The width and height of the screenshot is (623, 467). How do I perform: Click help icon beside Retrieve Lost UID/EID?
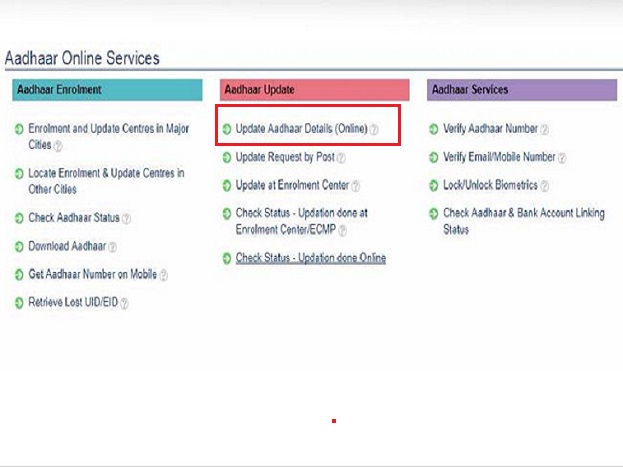(x=125, y=302)
